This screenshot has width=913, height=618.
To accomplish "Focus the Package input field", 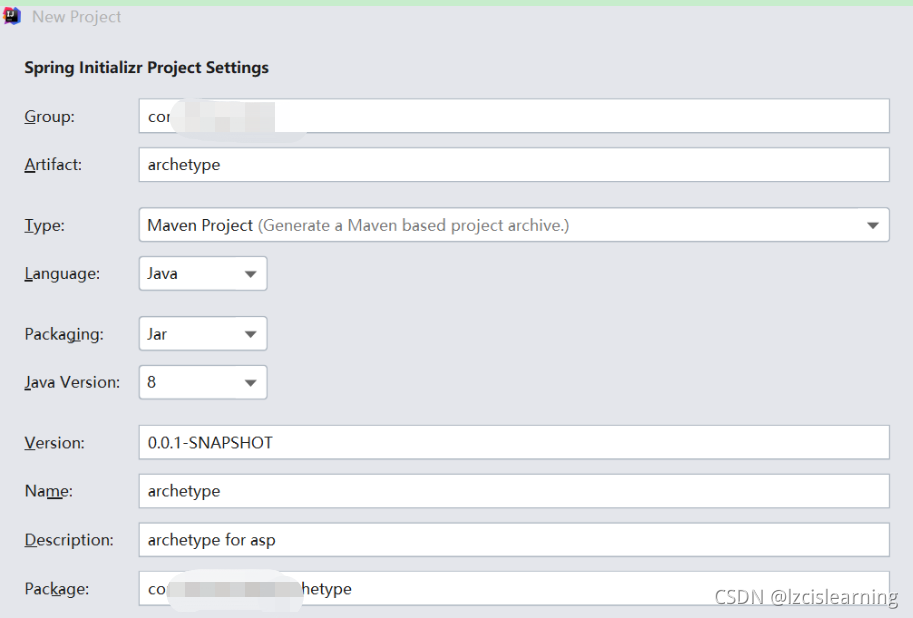I will 514,588.
